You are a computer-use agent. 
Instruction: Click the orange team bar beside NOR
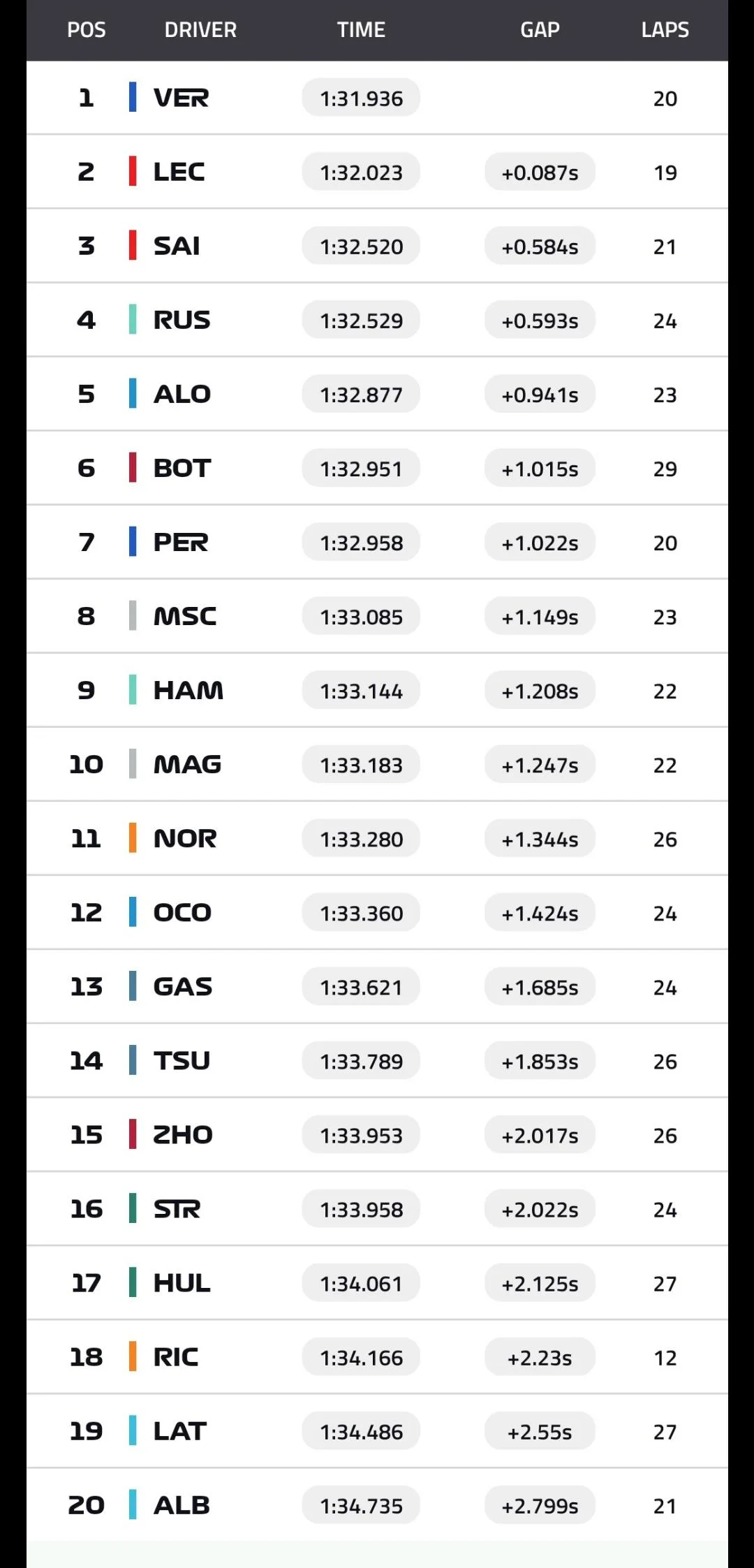click(133, 838)
